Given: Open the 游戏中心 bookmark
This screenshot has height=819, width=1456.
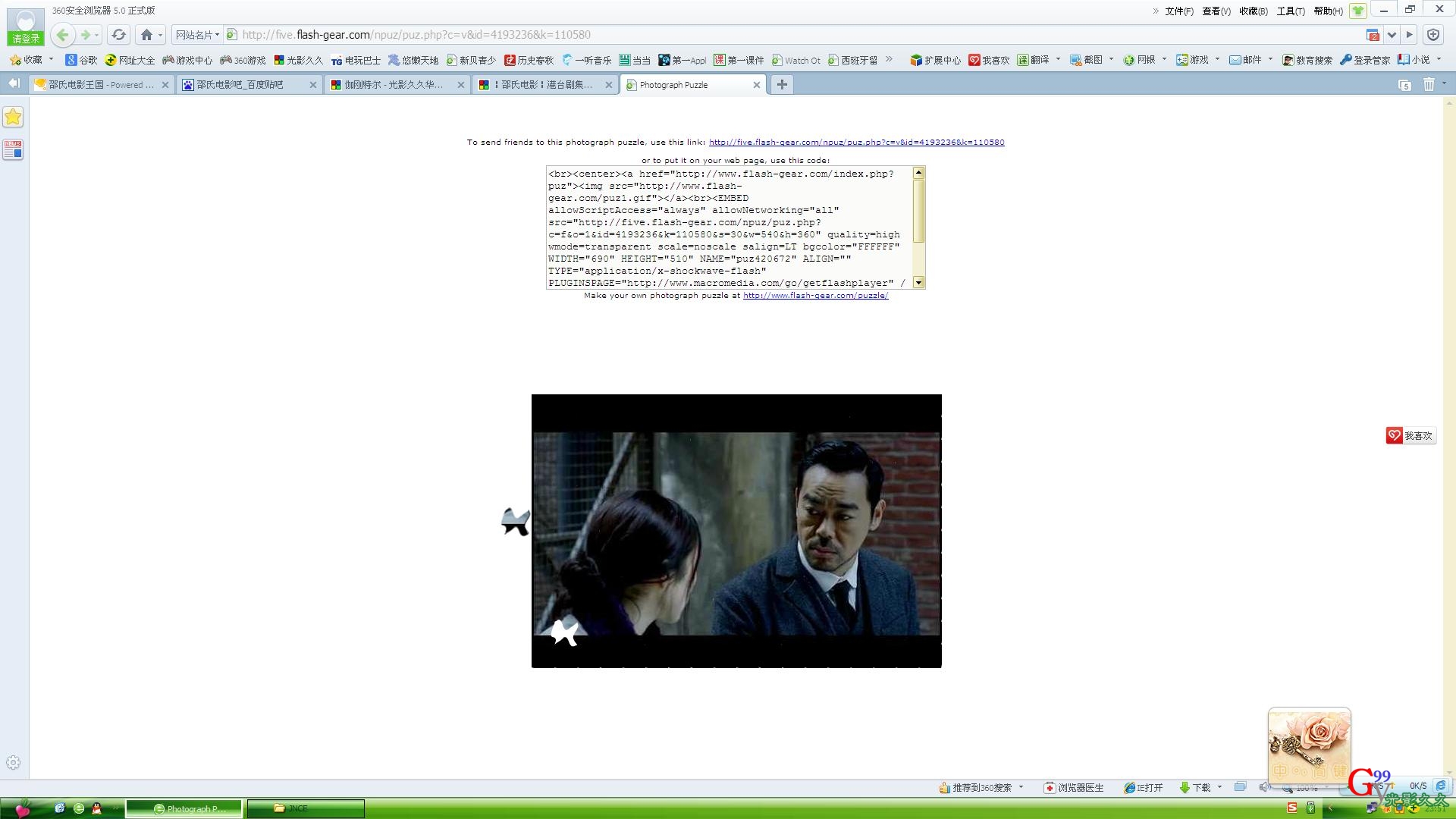Looking at the screenshot, I should click(x=187, y=60).
